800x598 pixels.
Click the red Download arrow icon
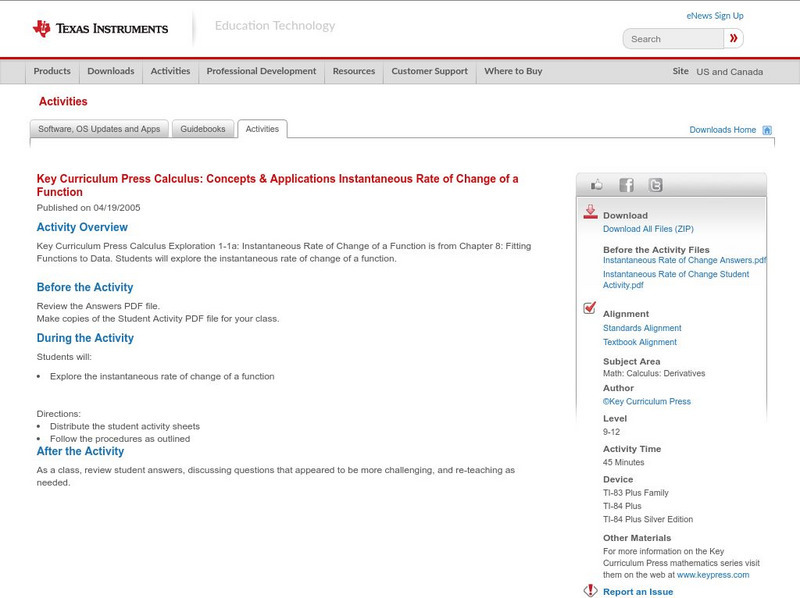coord(590,210)
